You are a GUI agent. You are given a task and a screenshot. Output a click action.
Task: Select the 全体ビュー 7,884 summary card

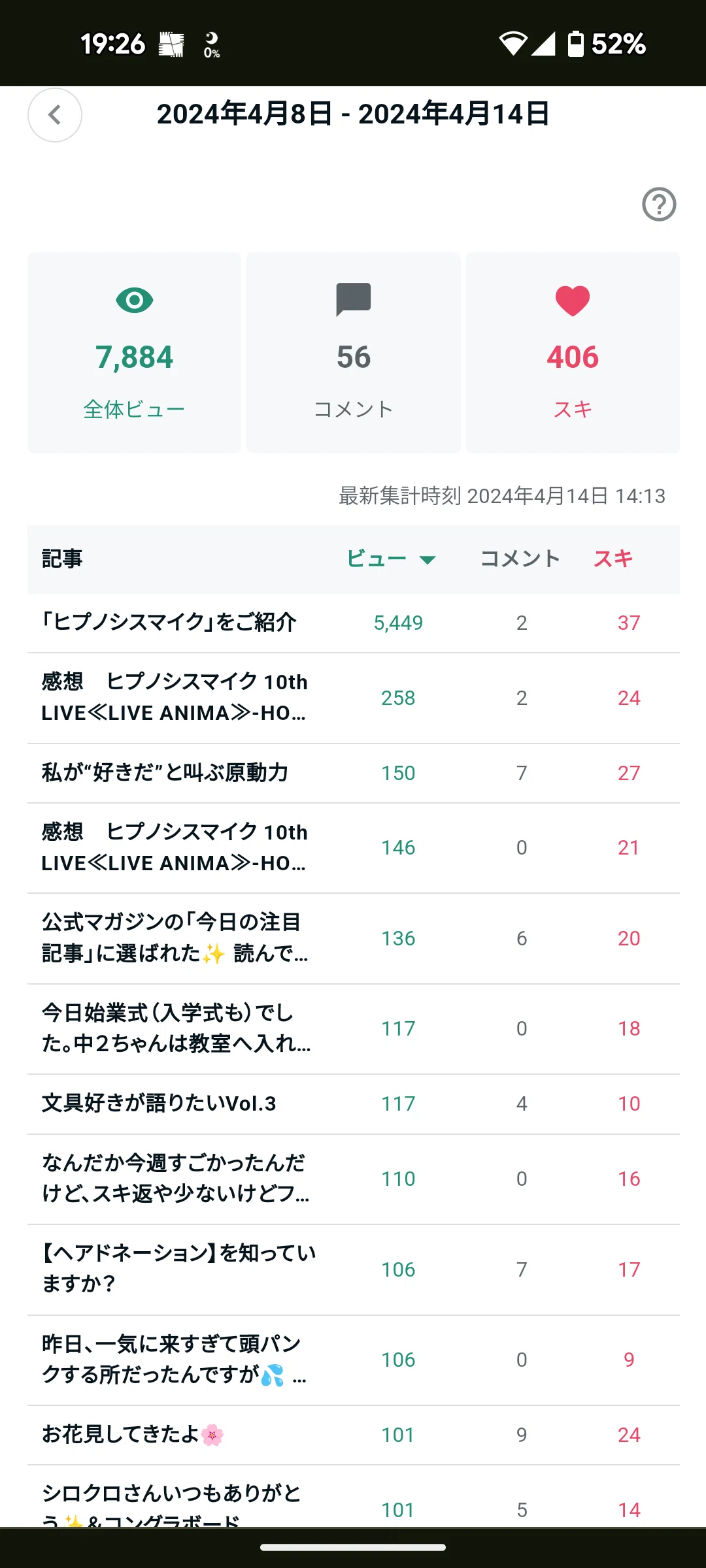click(x=135, y=353)
